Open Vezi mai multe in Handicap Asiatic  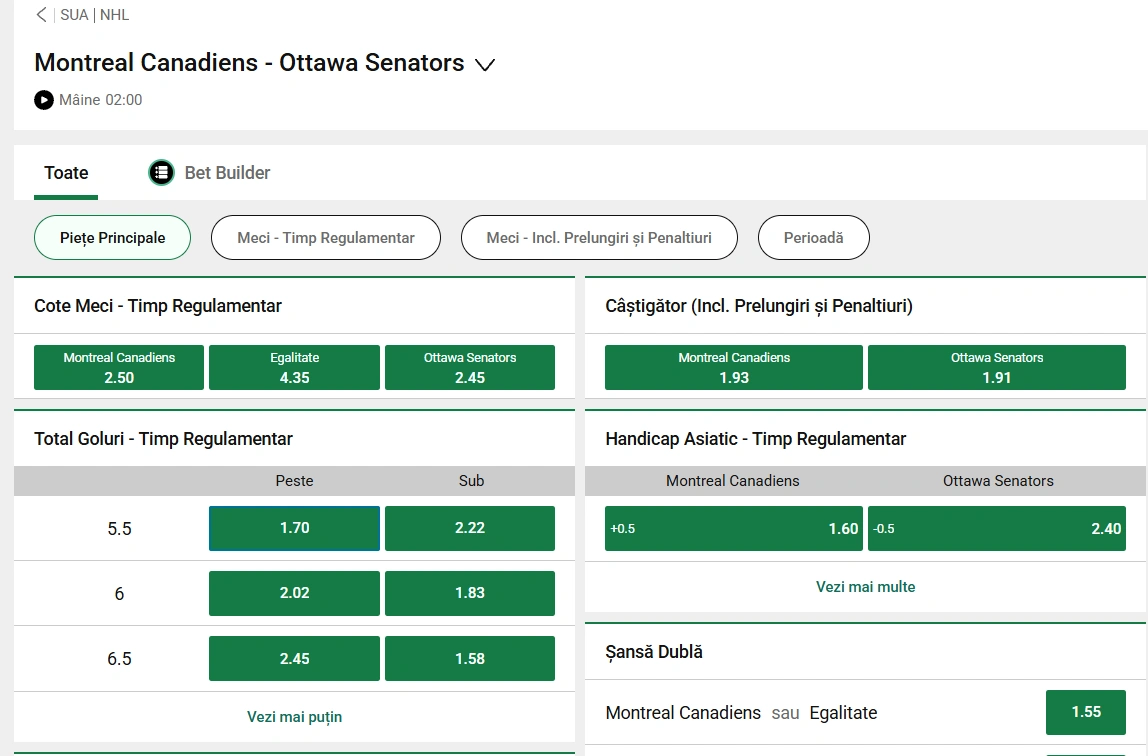click(865, 587)
